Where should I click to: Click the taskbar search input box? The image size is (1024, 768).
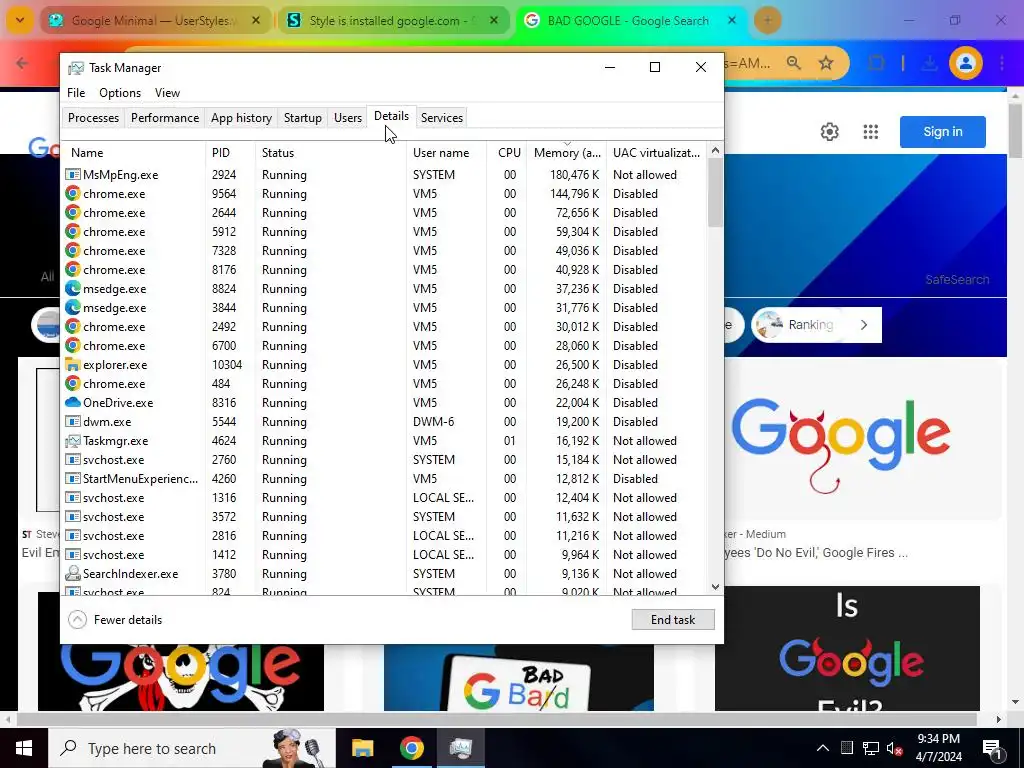click(x=192, y=748)
